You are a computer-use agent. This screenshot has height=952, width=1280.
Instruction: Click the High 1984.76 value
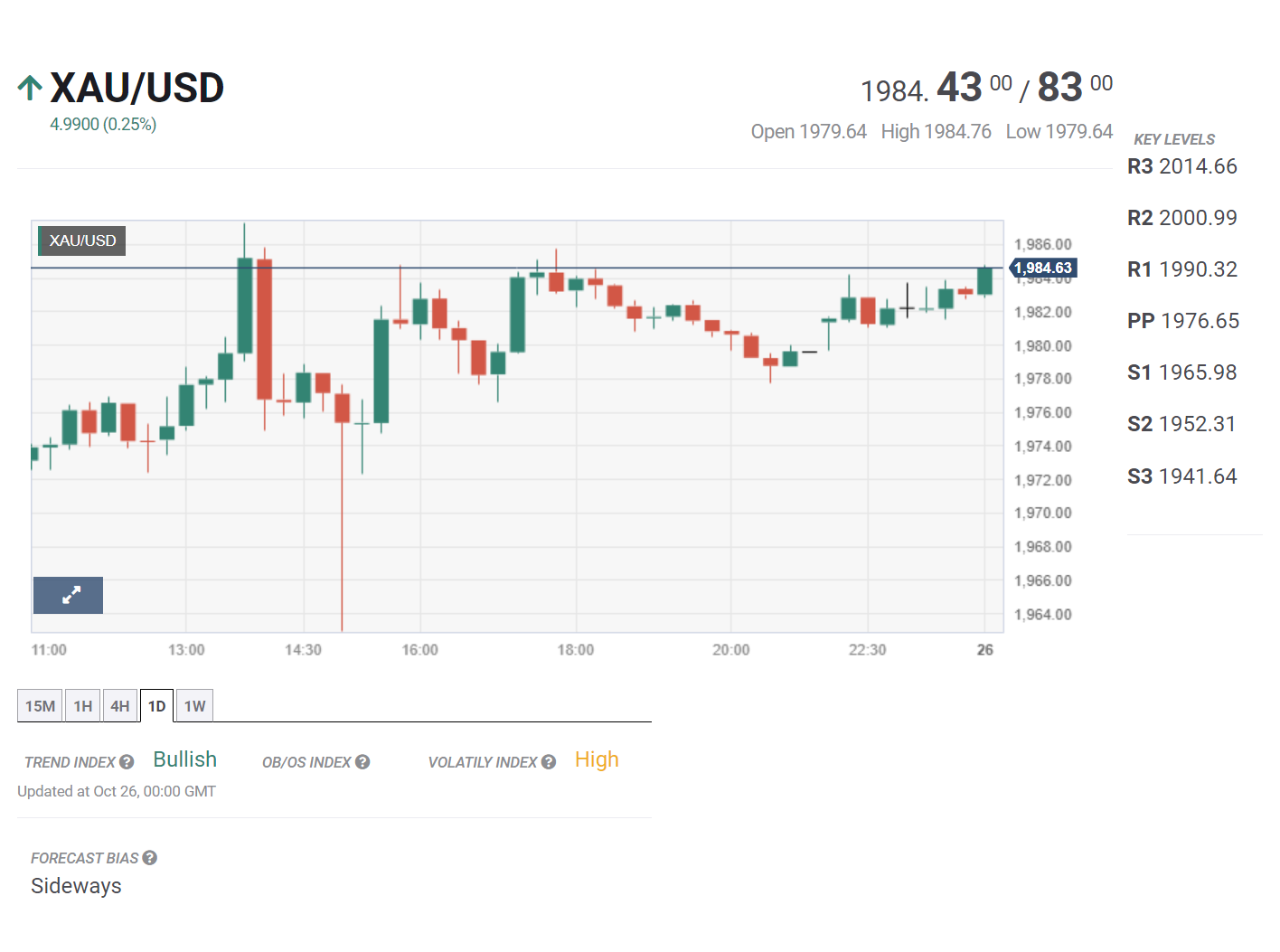pyautogui.click(x=936, y=132)
